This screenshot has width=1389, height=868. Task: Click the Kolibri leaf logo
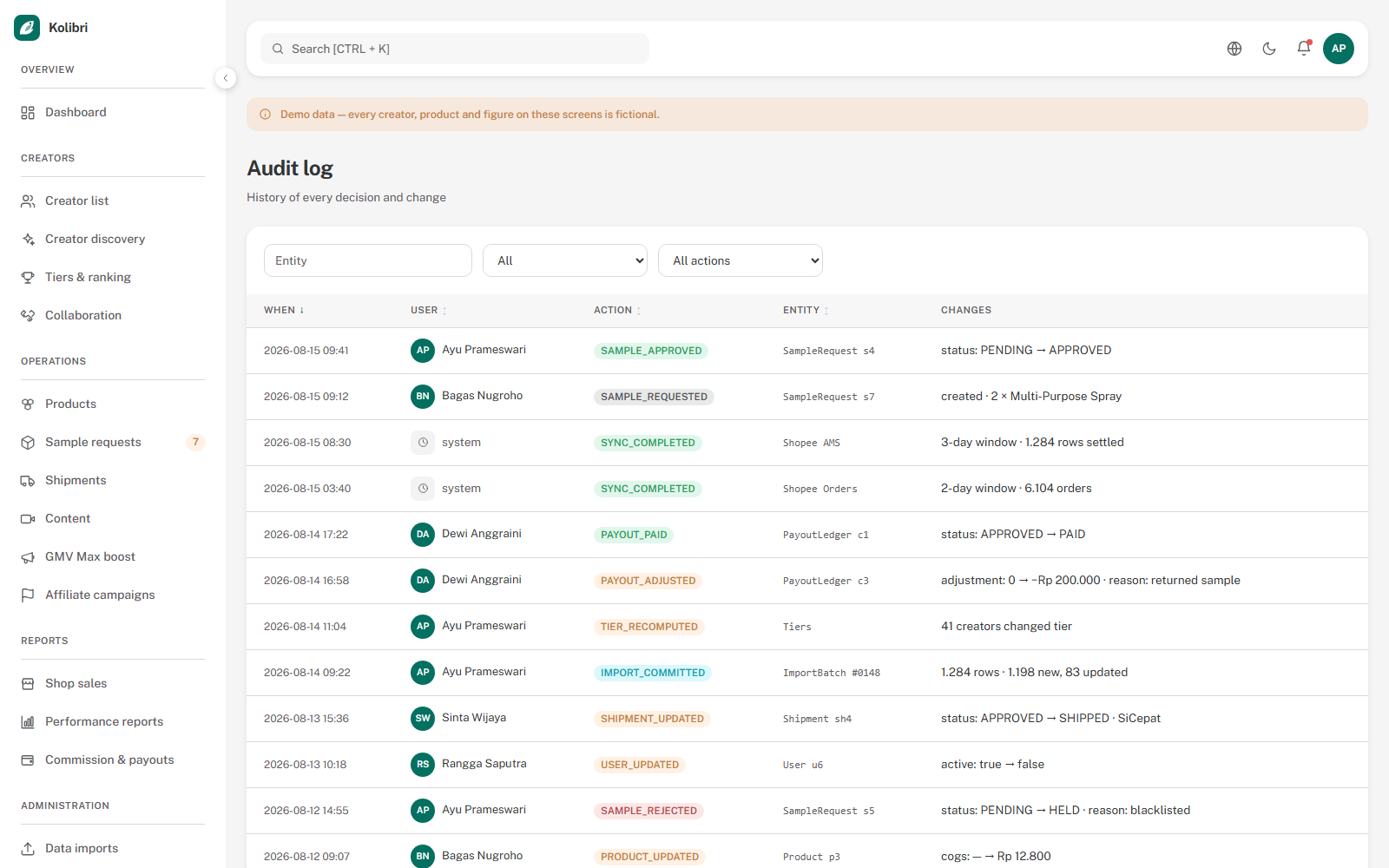point(27,28)
